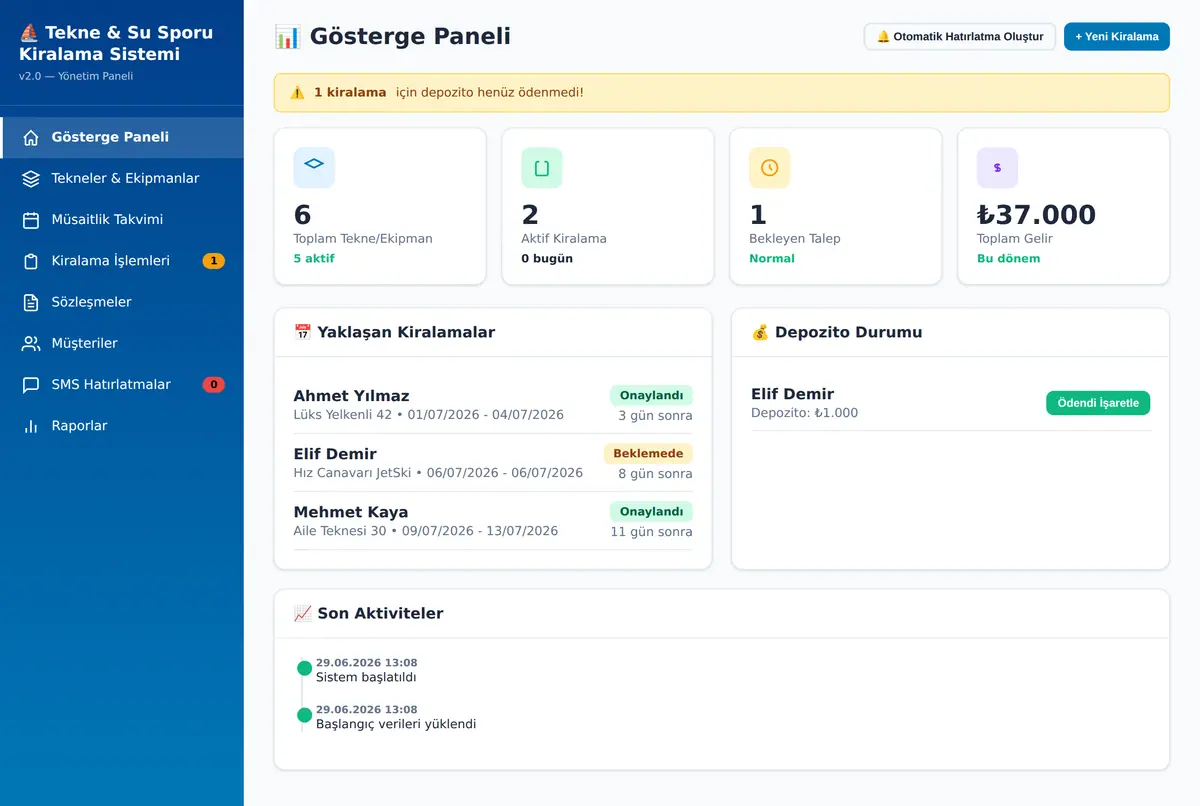
Task: Click the blue icon on Toplam Tekne/Ekipman card
Action: pos(314,168)
